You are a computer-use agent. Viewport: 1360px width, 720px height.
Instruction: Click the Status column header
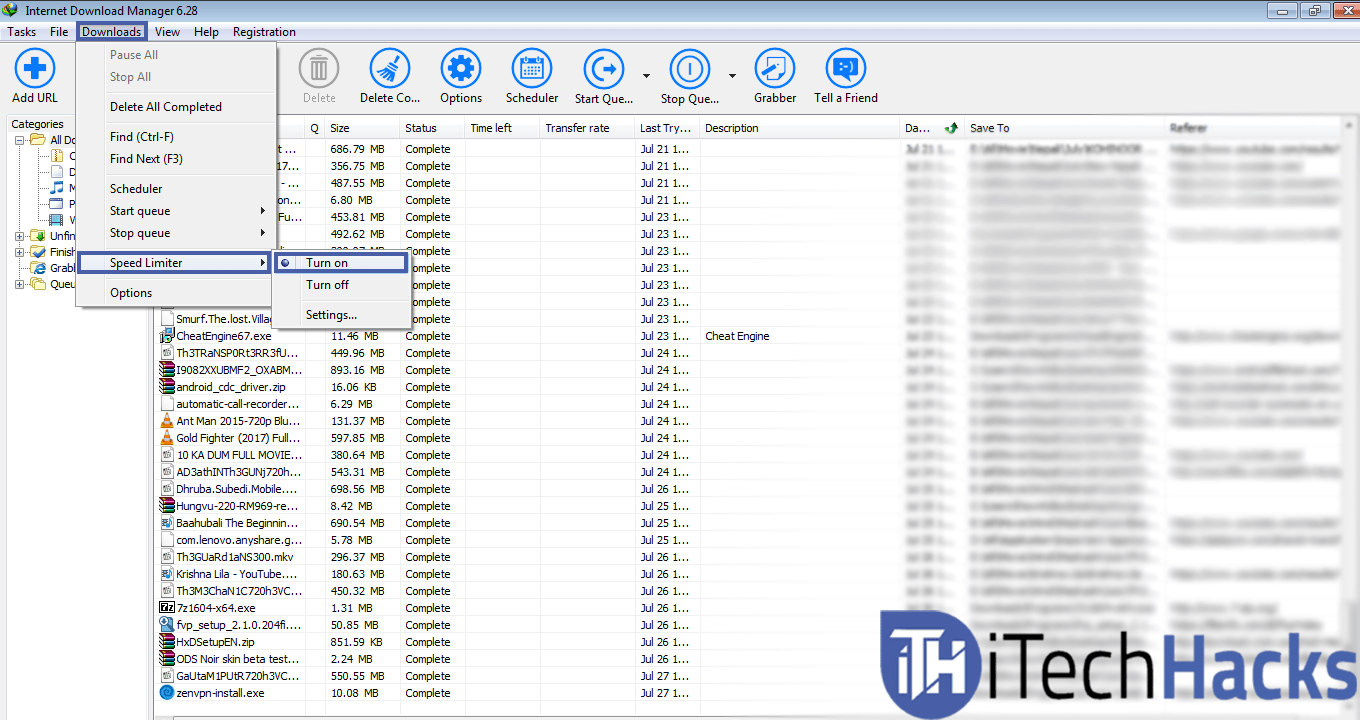[x=421, y=128]
